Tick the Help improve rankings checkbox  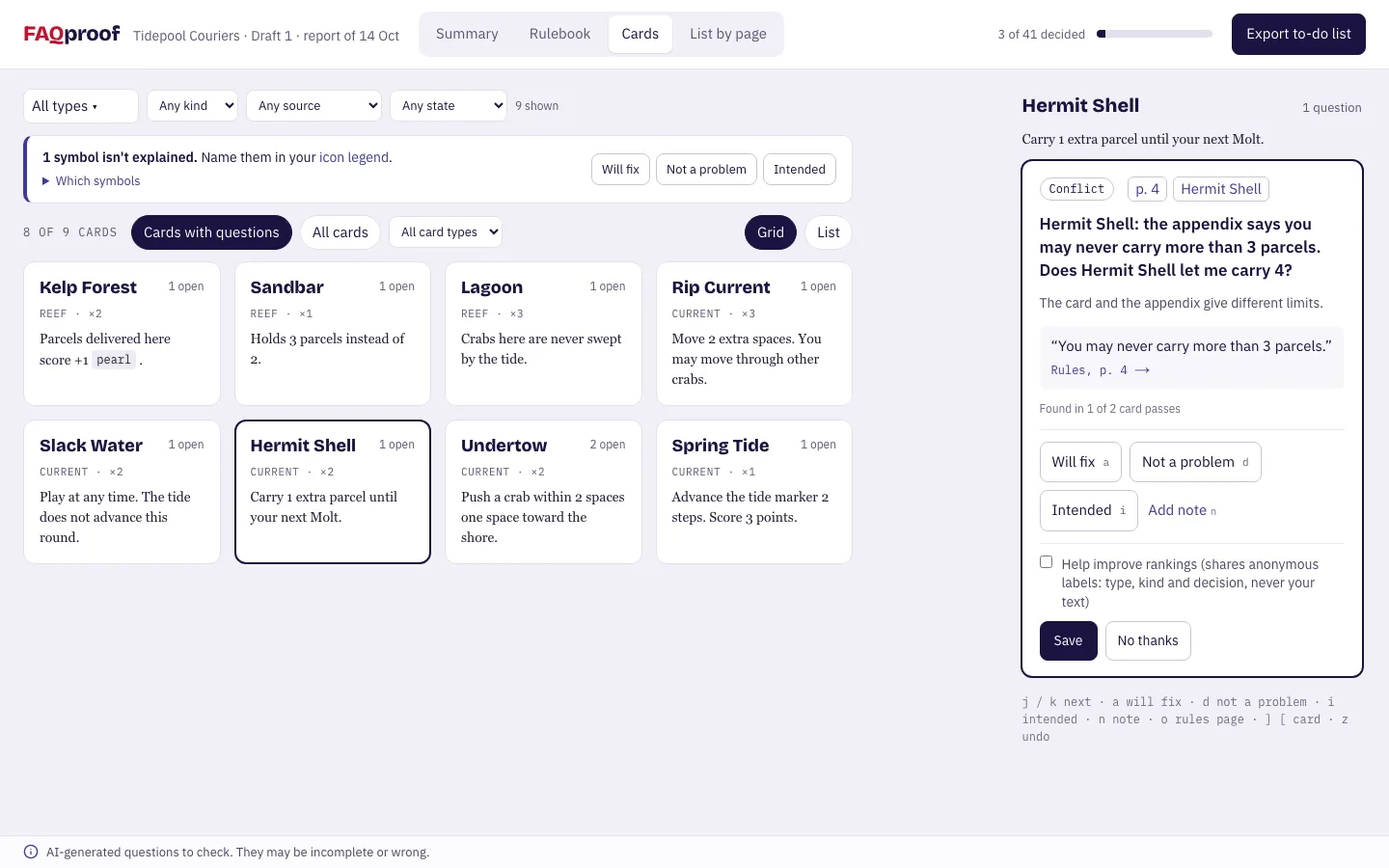click(1046, 562)
